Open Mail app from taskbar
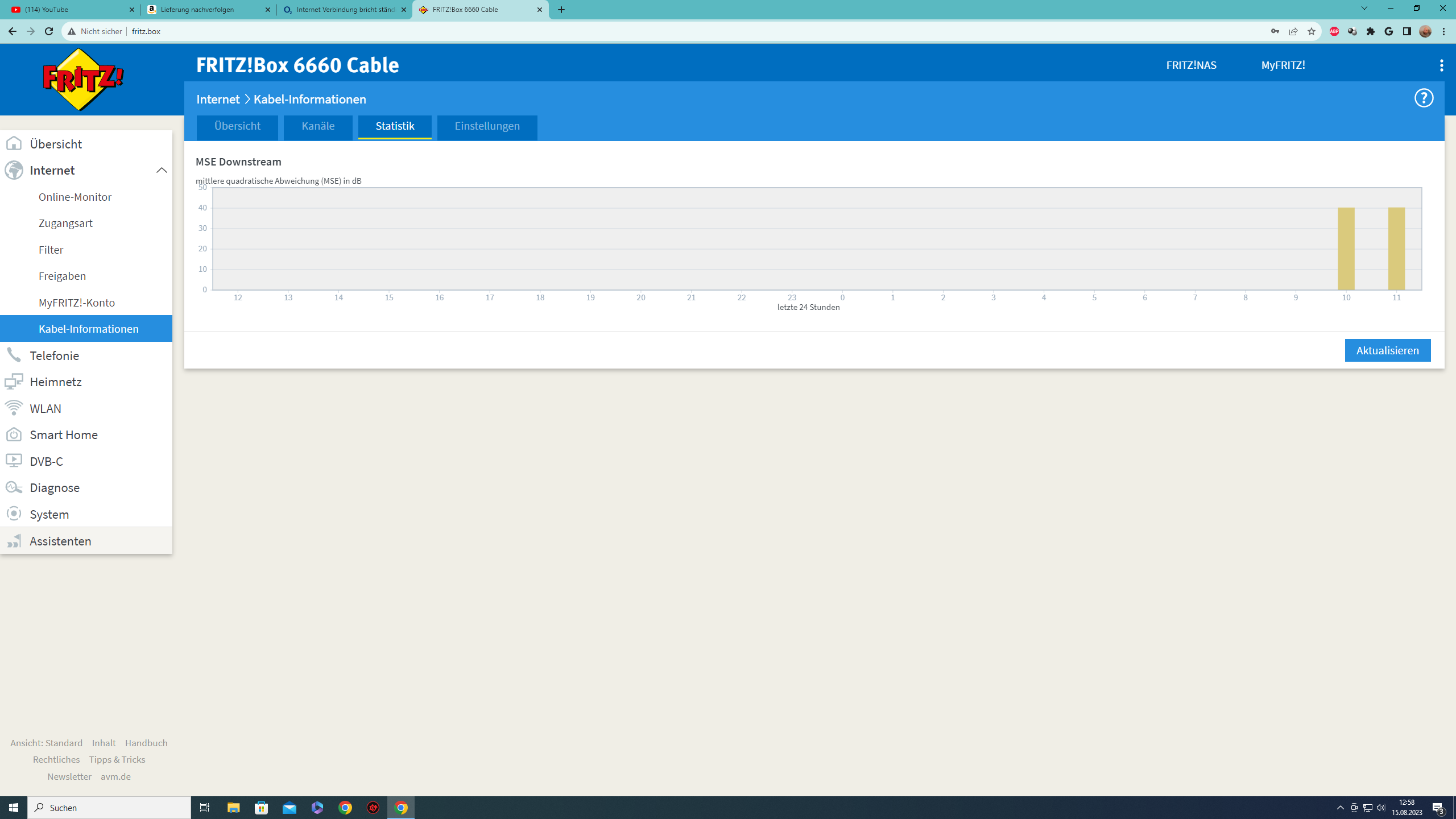1456x819 pixels. [x=289, y=808]
